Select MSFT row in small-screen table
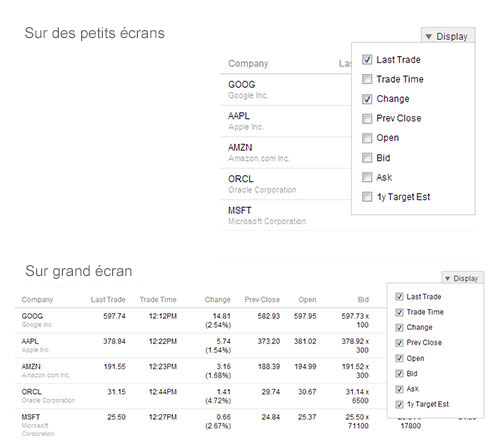Screen dimensions: 500x447 pos(286,215)
